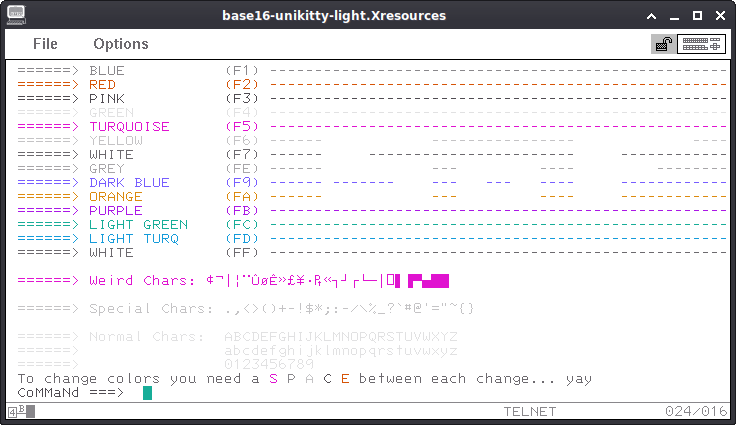
Task: Click the (F9) key label
Action: coord(242,183)
